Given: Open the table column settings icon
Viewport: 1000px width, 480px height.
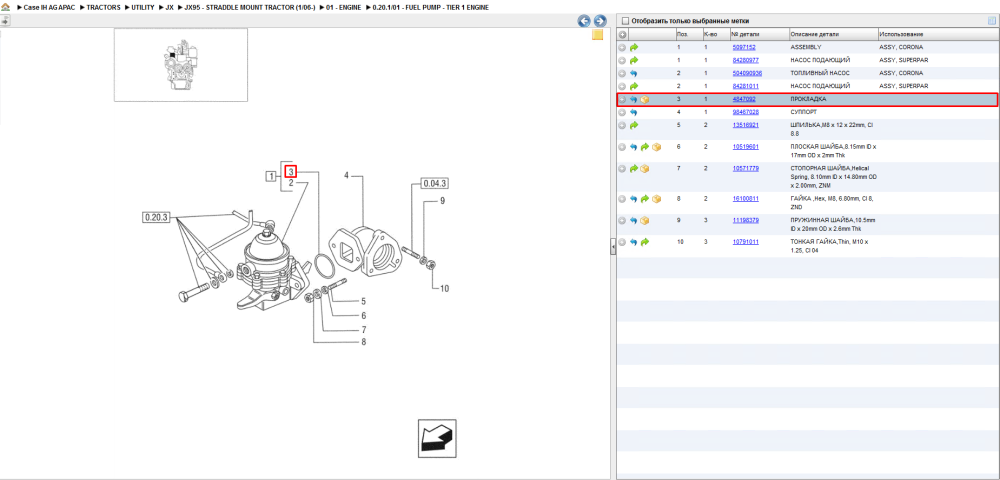Looking at the screenshot, I should point(991,21).
